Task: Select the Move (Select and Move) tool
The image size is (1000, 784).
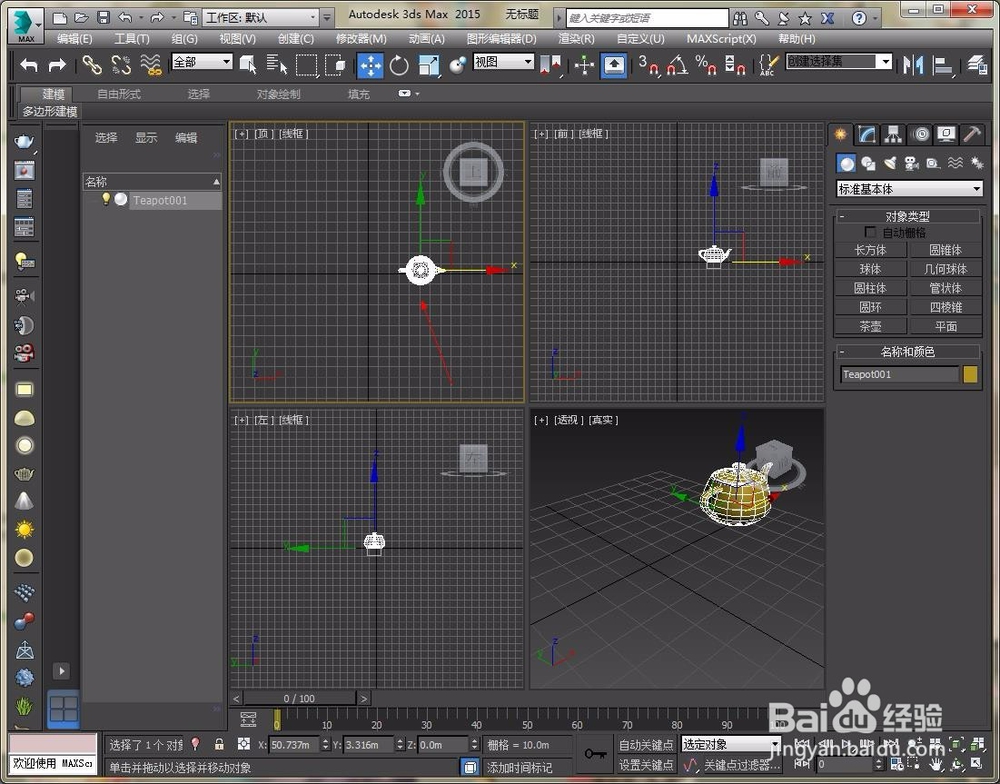Action: click(370, 65)
